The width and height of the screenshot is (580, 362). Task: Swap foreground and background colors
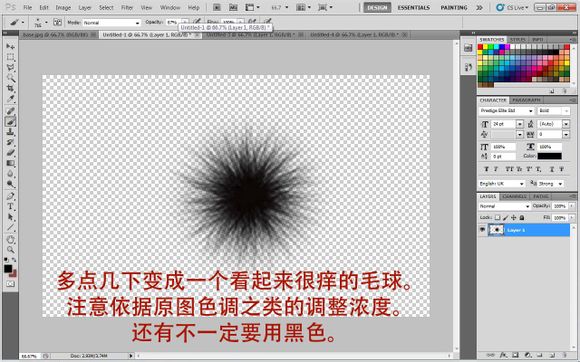[x=14, y=260]
